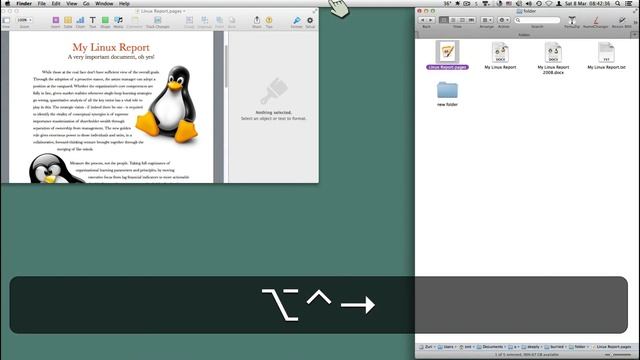Open the Format inspector in Pages
This screenshot has height=360, width=640.
pyautogui.click(x=297, y=22)
